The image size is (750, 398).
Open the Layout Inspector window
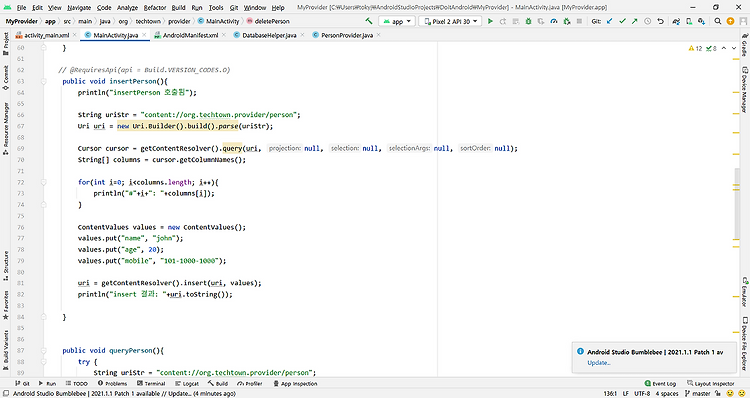click(710, 384)
